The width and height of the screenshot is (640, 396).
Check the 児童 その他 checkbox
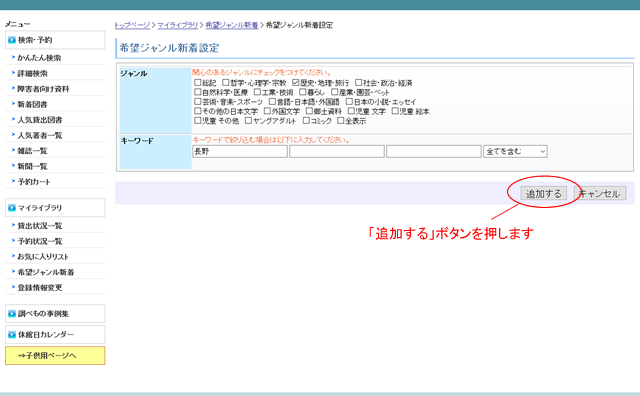tap(198, 120)
